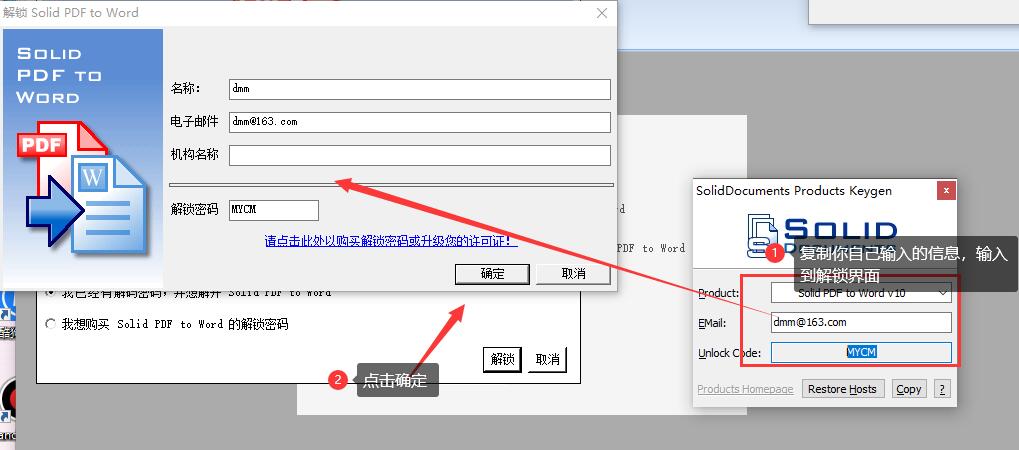The width and height of the screenshot is (1019, 450).
Task: Open the Products Homepage link
Action: 745,390
